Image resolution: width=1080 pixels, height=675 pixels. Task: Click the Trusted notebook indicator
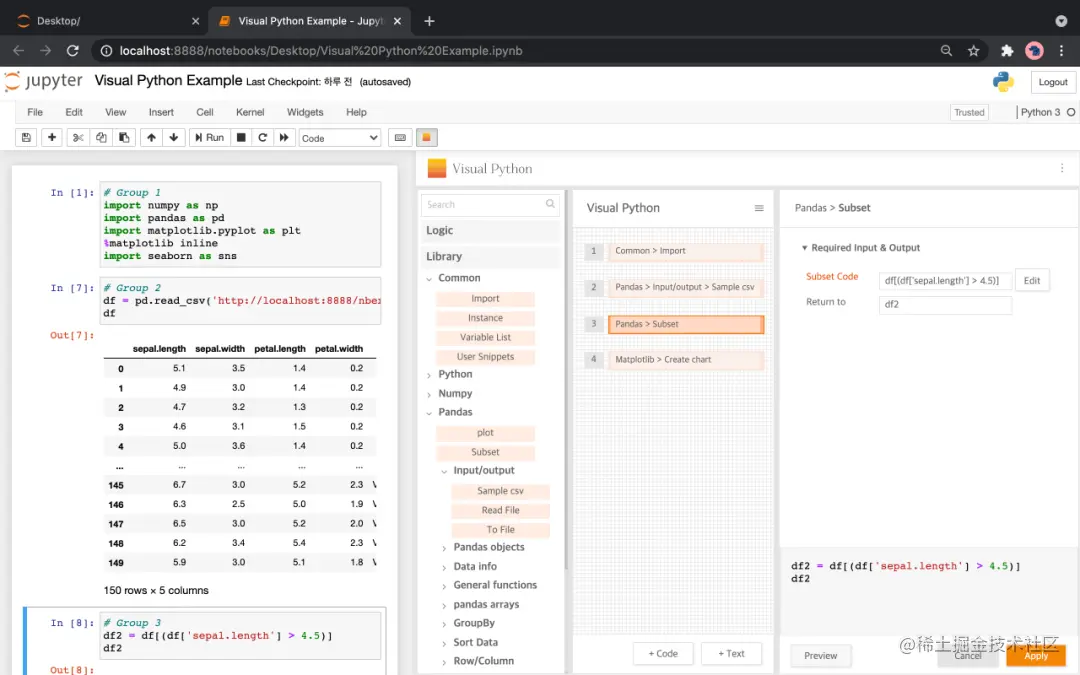click(x=969, y=112)
